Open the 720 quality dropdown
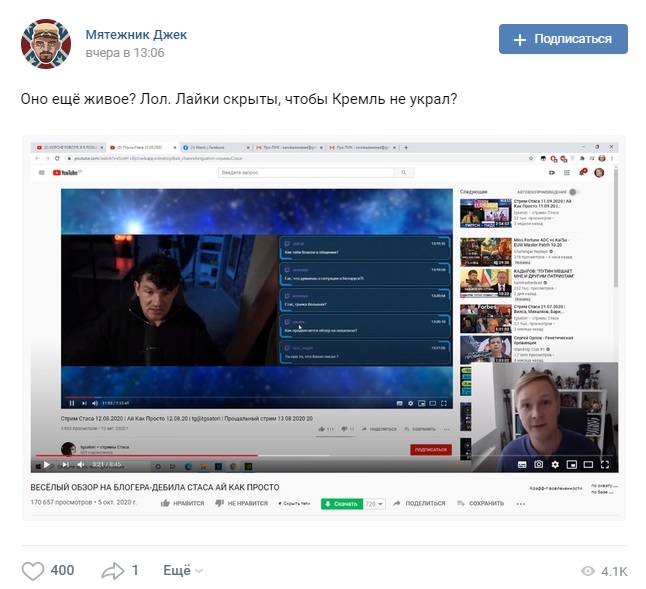 374,504
